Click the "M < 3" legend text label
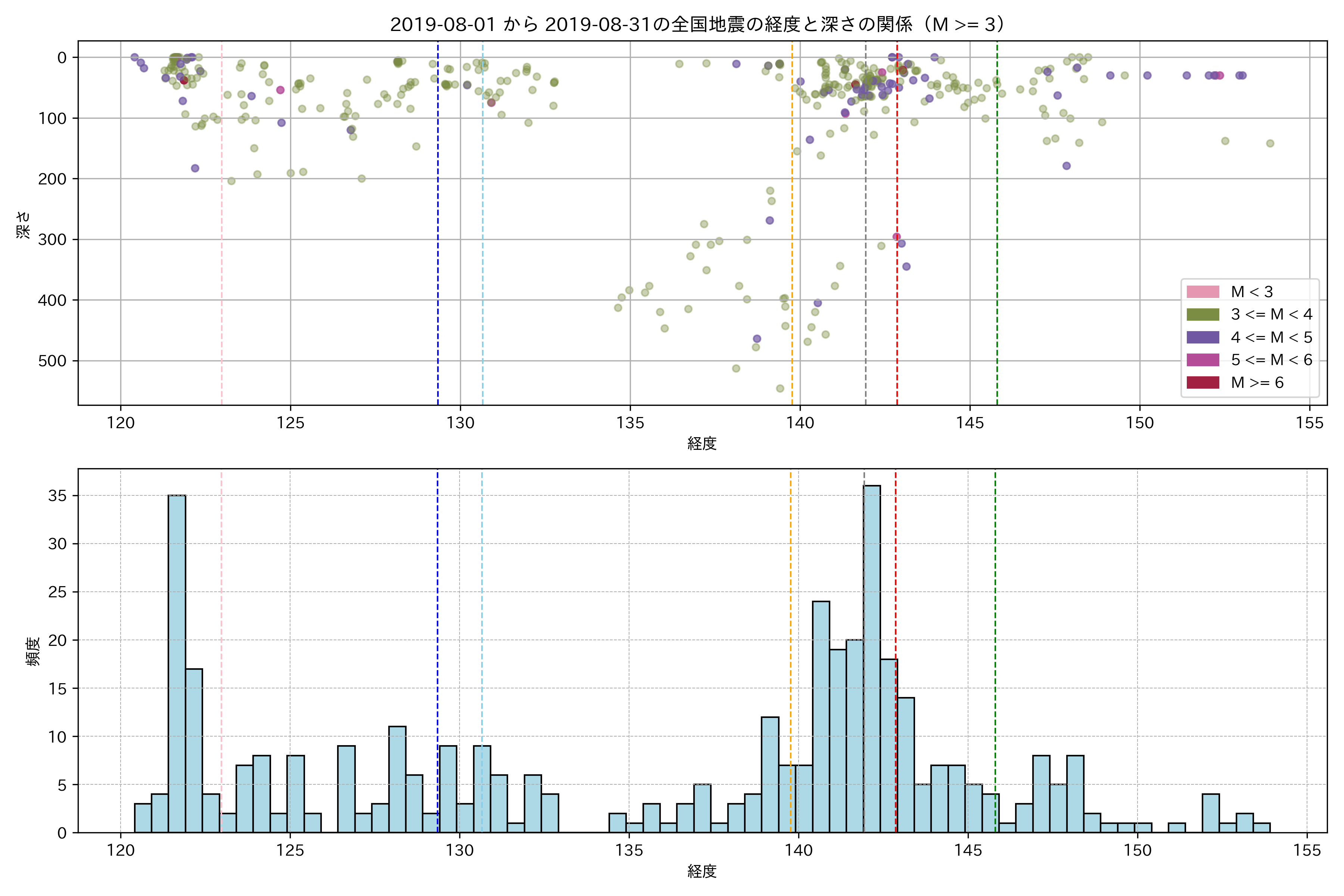Screen dimensions: 1344x896 point(1252,292)
